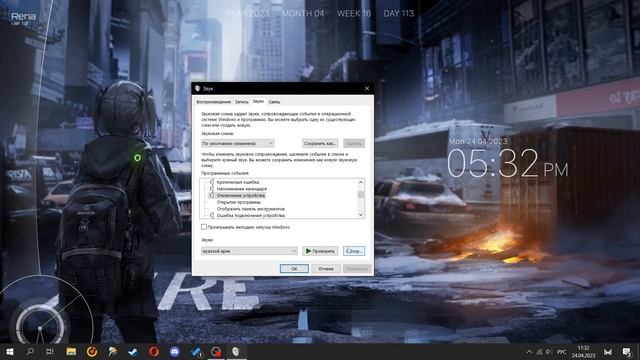Click the 05:32 PM desktop clock widget
The width and height of the screenshot is (640, 360).
(x=507, y=163)
